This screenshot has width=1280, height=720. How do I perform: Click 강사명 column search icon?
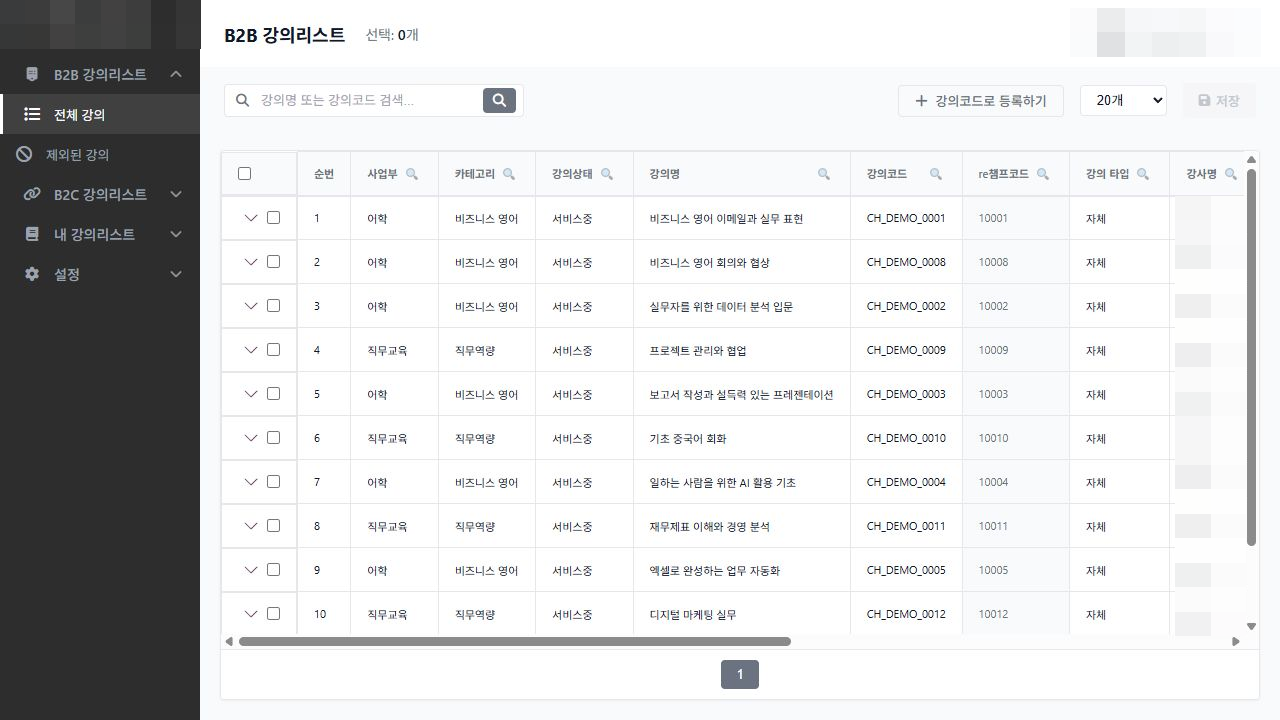point(1231,174)
